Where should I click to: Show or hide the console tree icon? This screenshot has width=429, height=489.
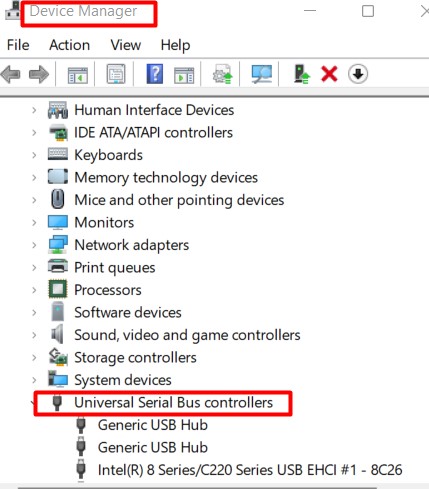point(77,75)
